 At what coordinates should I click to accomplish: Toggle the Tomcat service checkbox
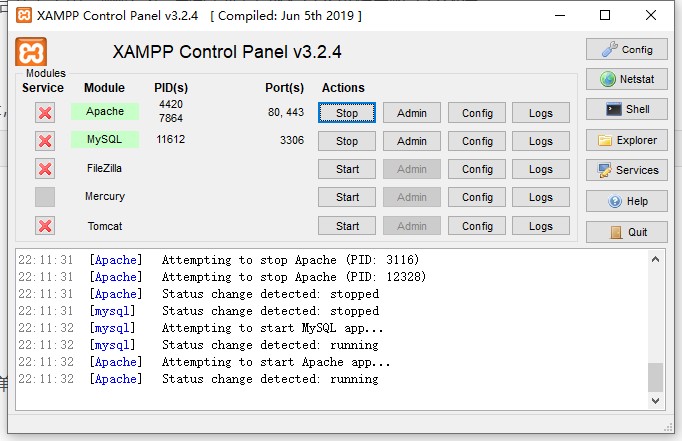(45, 226)
